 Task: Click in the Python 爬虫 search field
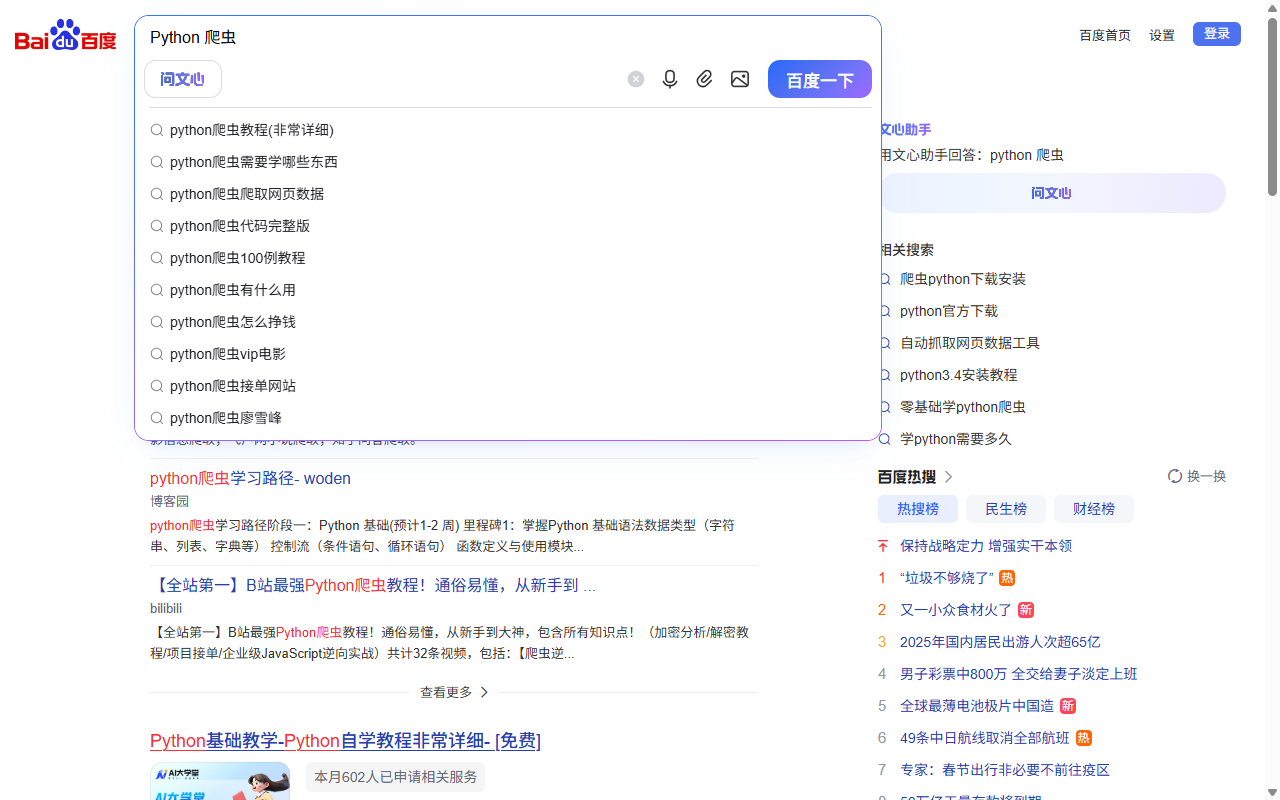[500, 37]
